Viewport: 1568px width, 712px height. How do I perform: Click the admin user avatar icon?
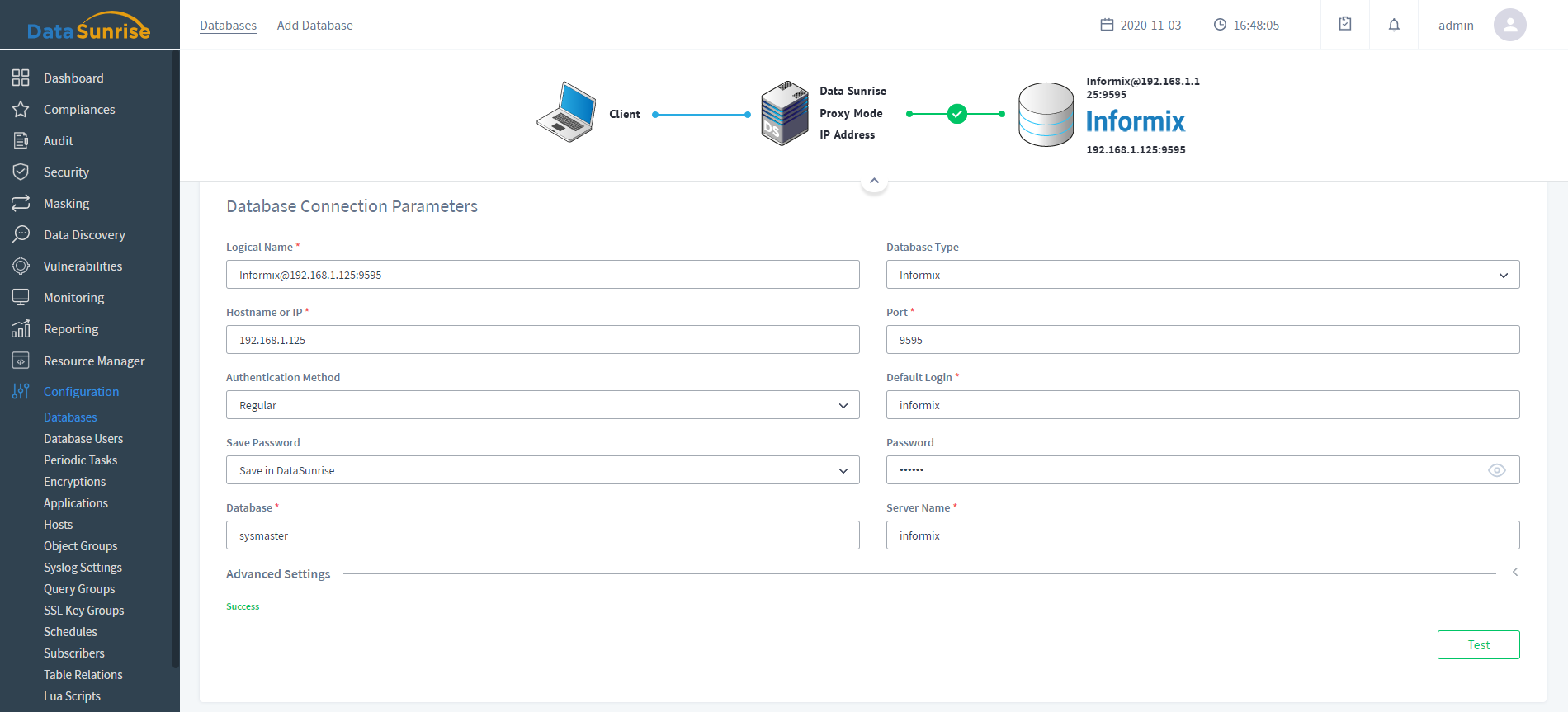click(1509, 25)
